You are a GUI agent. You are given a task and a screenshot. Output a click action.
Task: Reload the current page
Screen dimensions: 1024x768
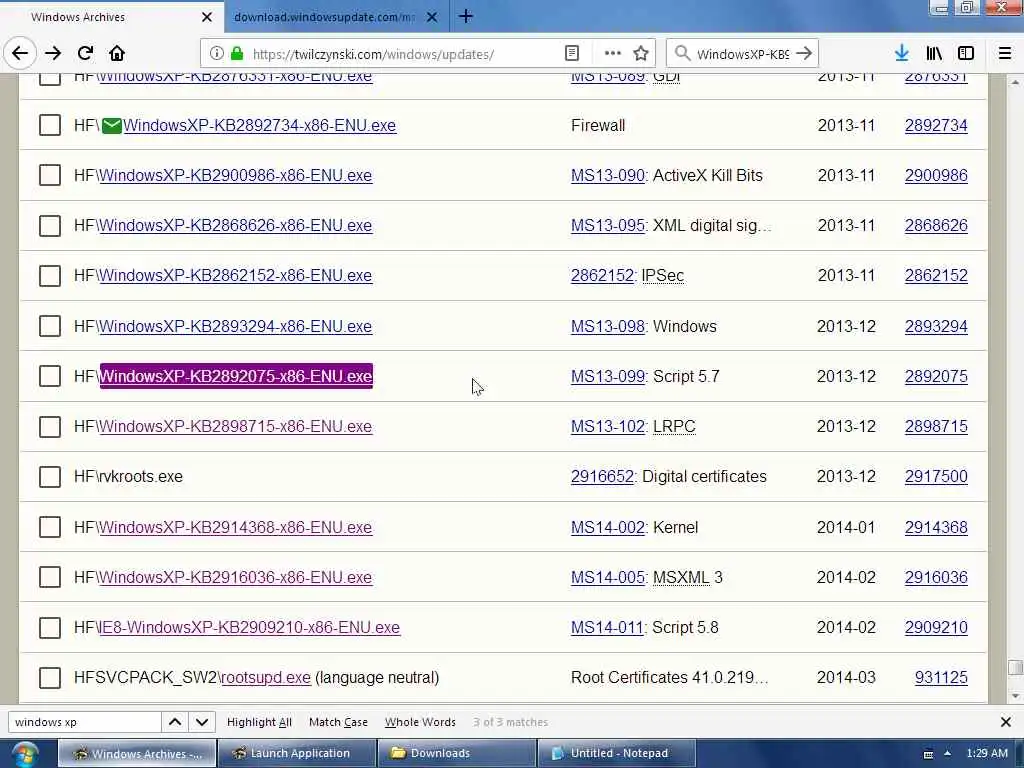click(85, 54)
